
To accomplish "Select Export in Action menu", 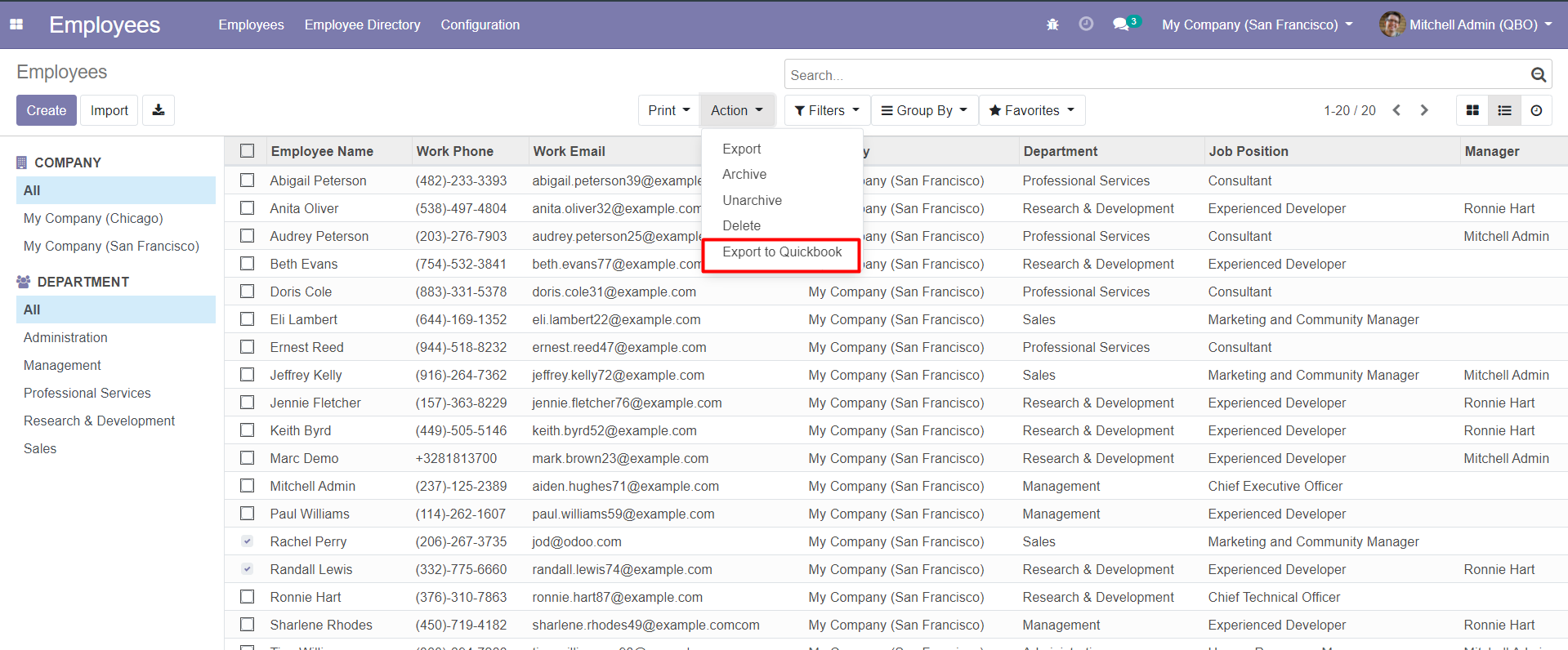I will pyautogui.click(x=741, y=149).
